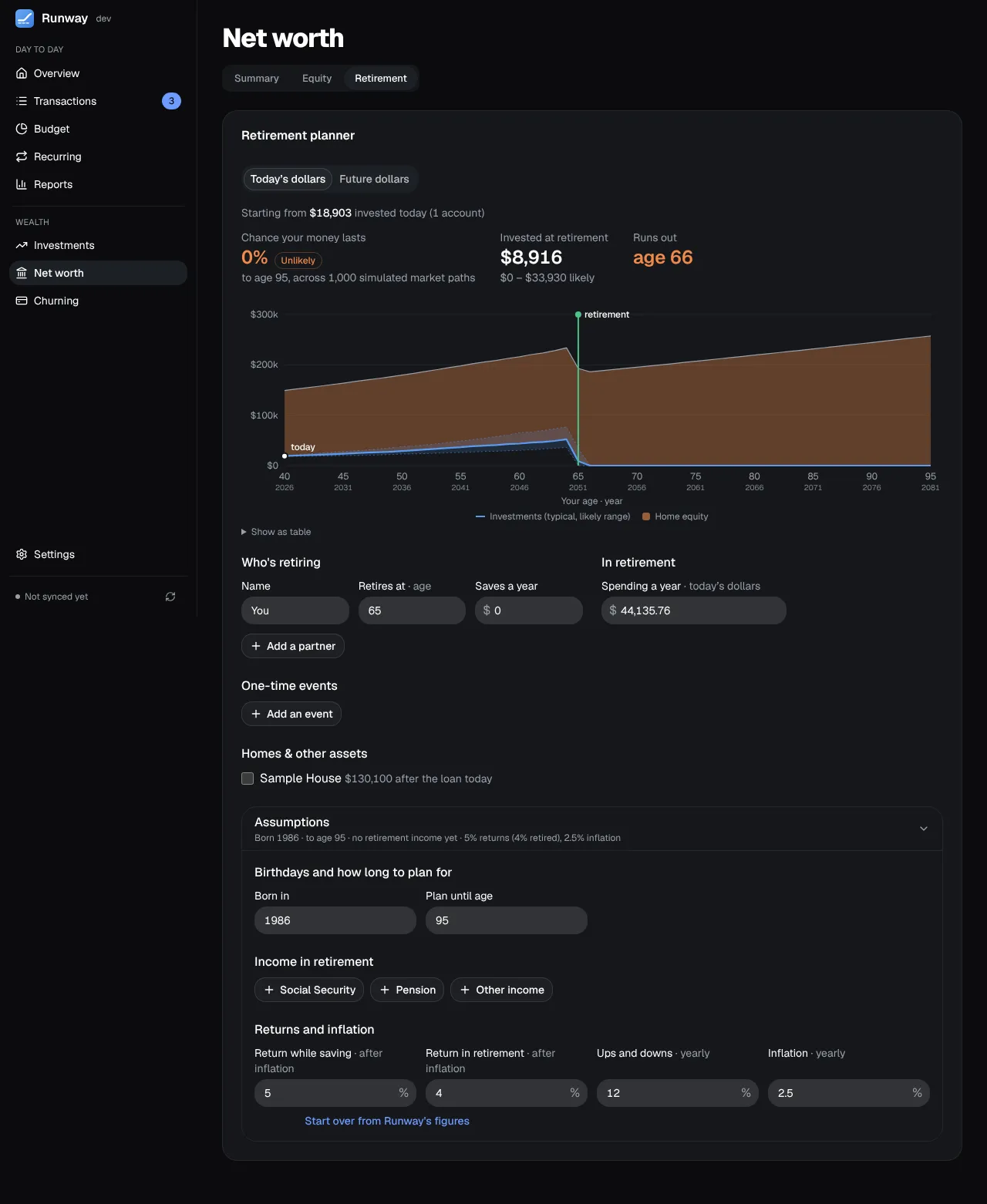Image resolution: width=987 pixels, height=1204 pixels.
Task: Click the sync refresh icon
Action: coord(170,597)
